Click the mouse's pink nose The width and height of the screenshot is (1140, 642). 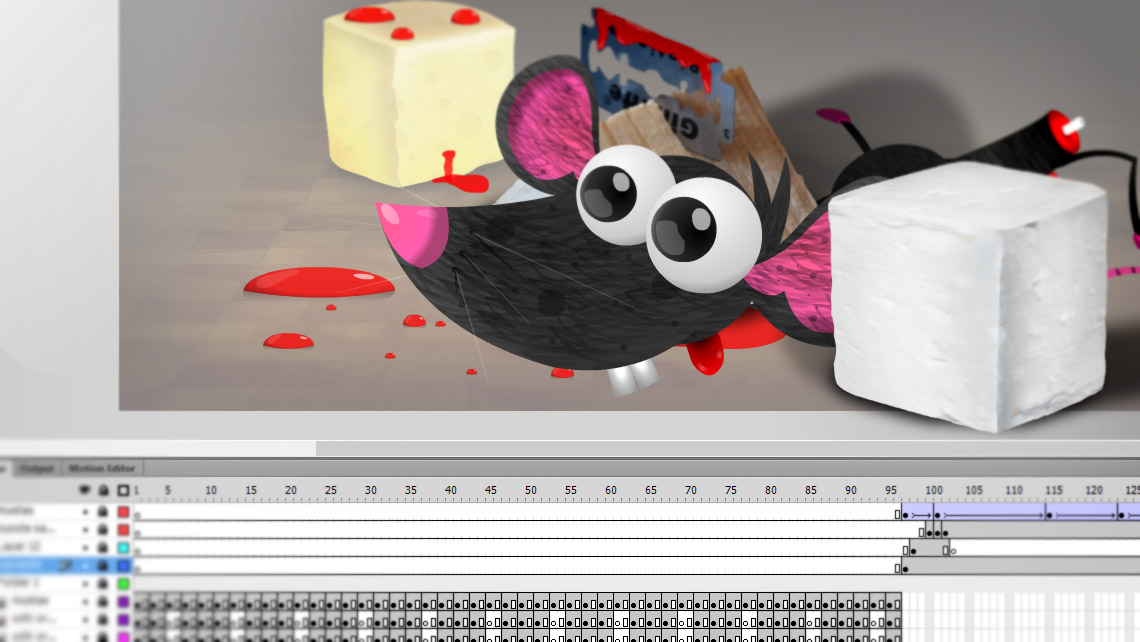pos(414,233)
